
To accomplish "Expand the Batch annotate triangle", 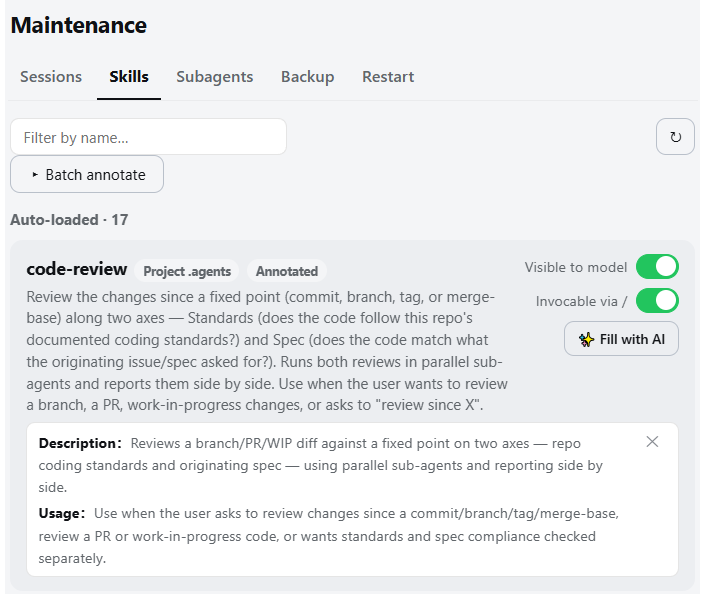I will (x=35, y=175).
